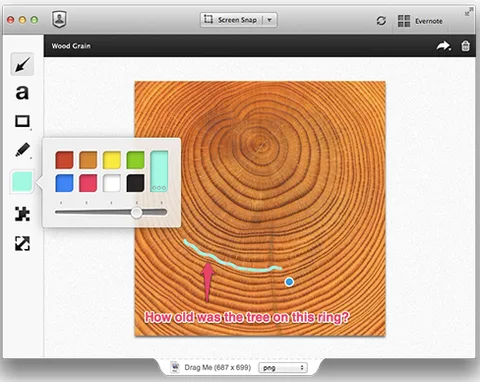Choose the pink color swatch
This screenshot has height=382, width=480.
[88, 183]
